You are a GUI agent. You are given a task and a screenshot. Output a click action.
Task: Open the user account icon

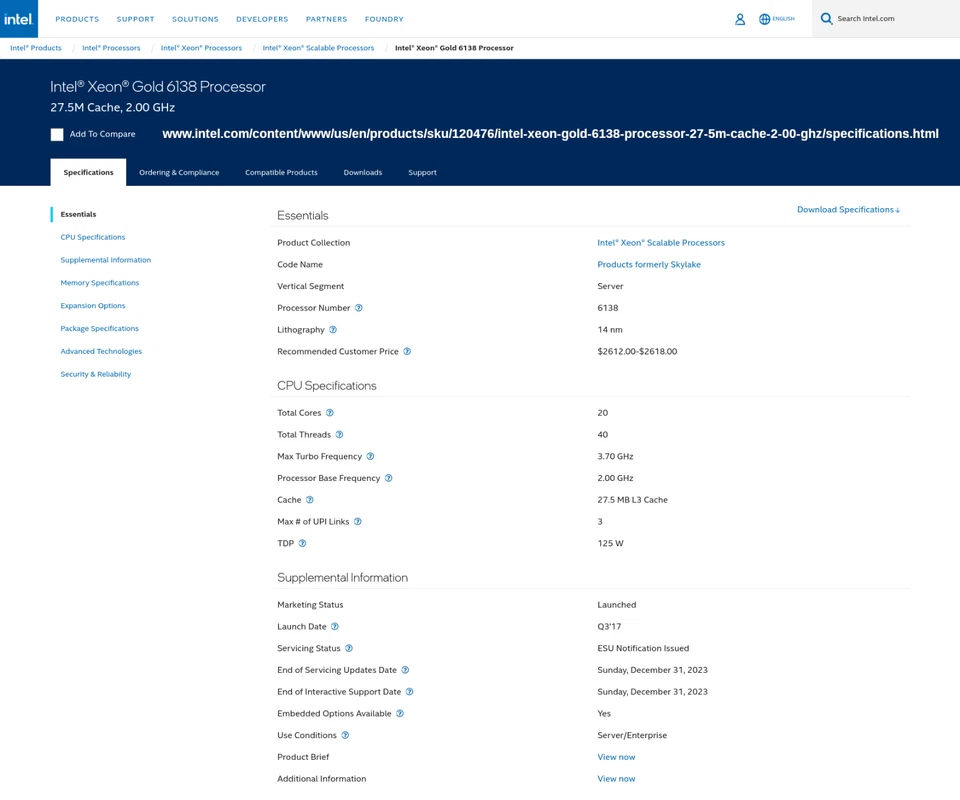pos(740,19)
